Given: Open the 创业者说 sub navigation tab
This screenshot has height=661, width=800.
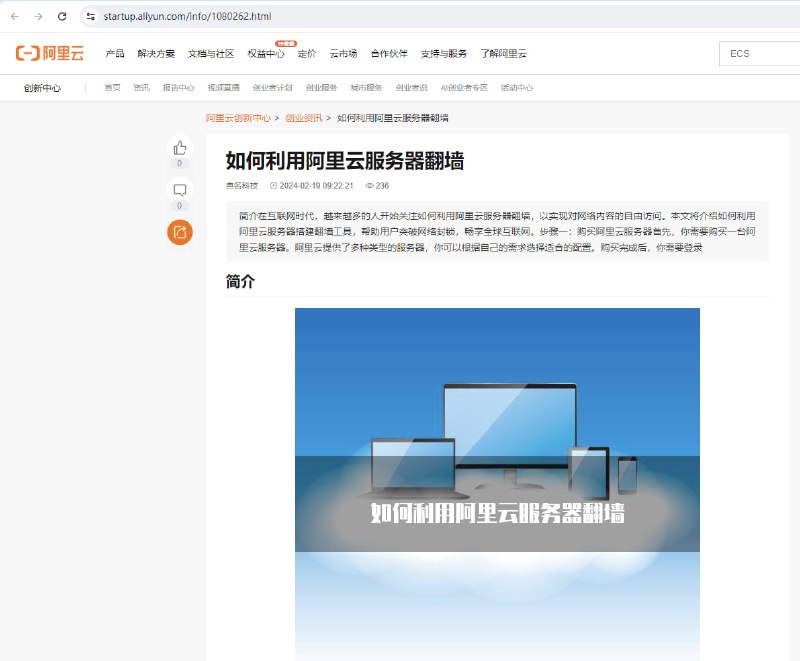Looking at the screenshot, I should [x=411, y=88].
